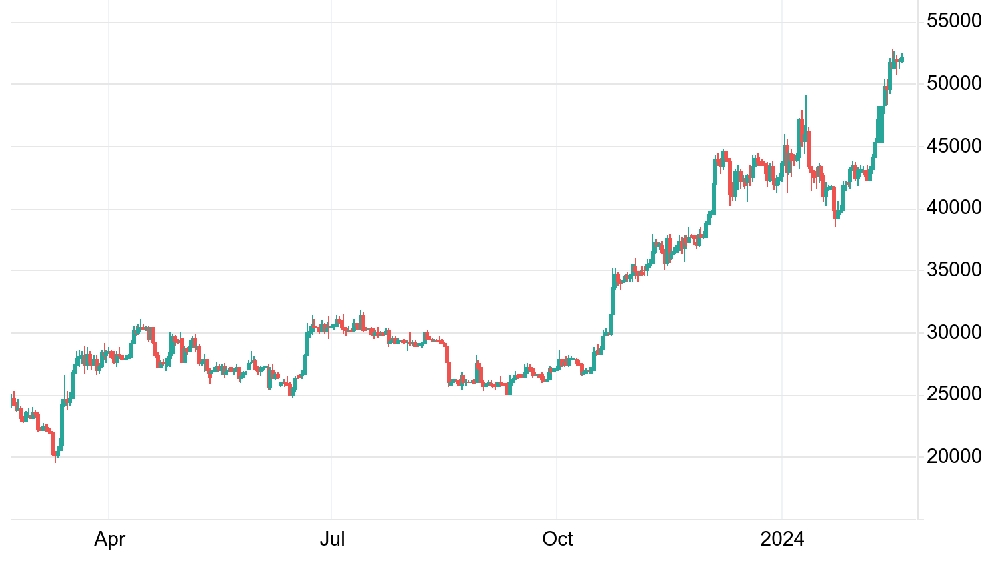Click the 30000 price axis label

(x=953, y=332)
